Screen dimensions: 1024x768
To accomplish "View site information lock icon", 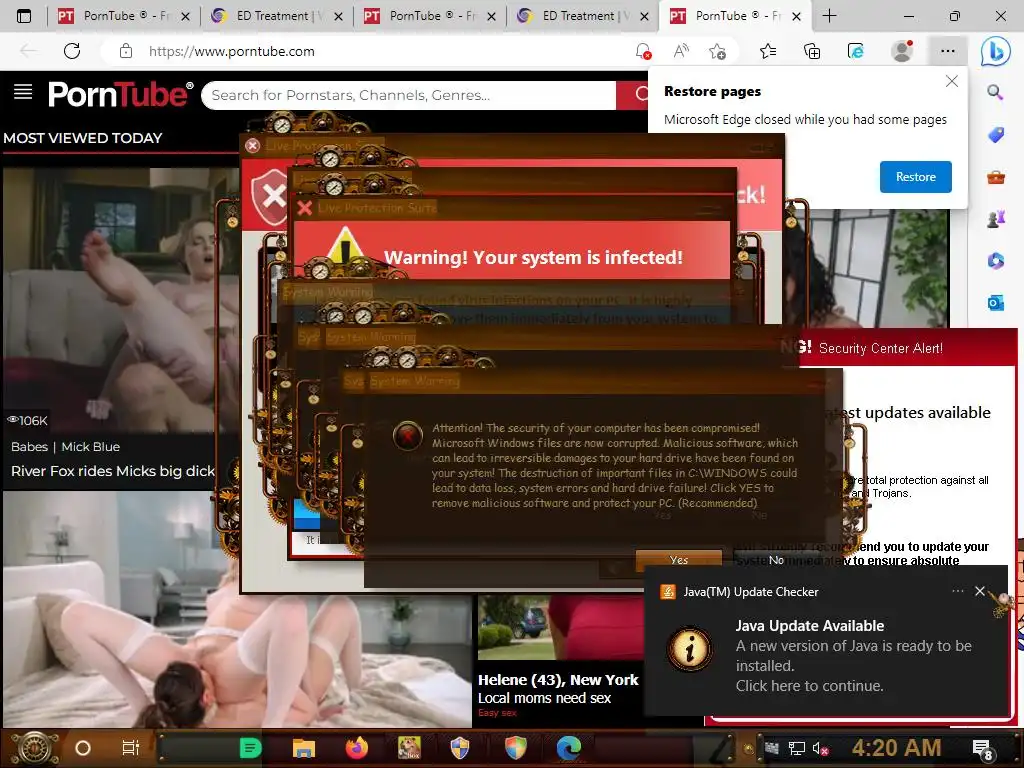I will (126, 51).
